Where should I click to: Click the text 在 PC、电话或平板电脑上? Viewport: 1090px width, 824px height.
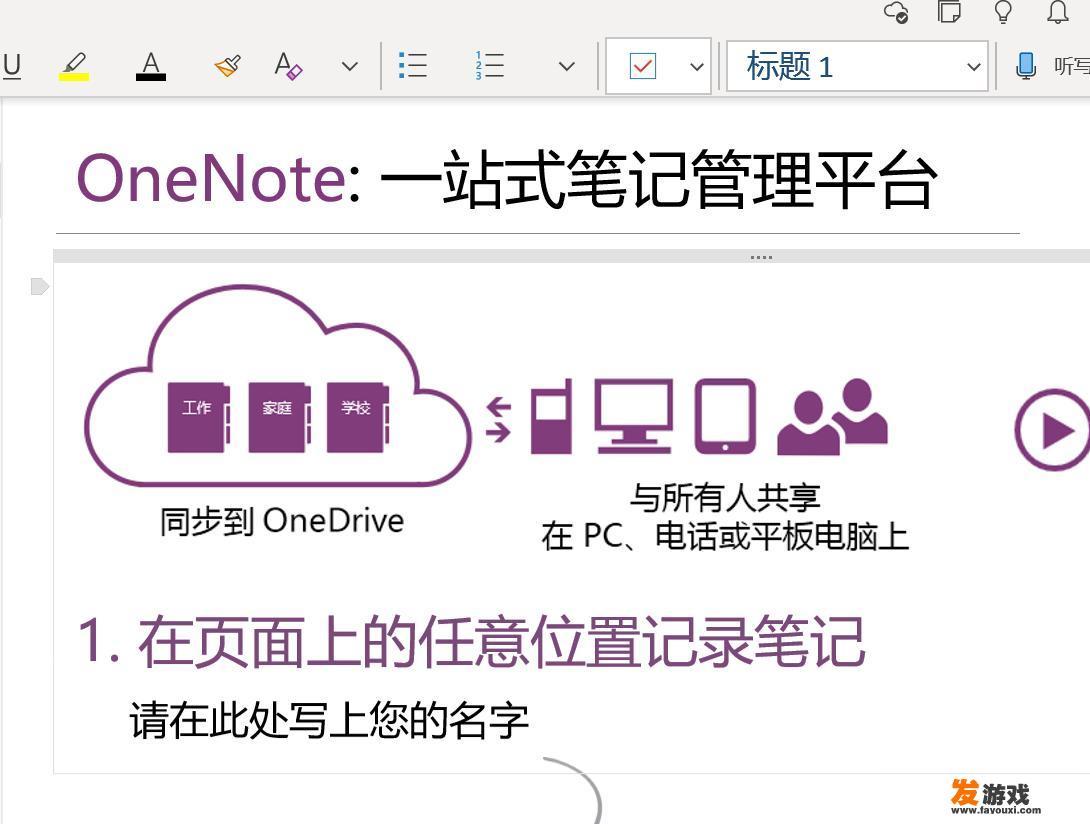click(725, 537)
